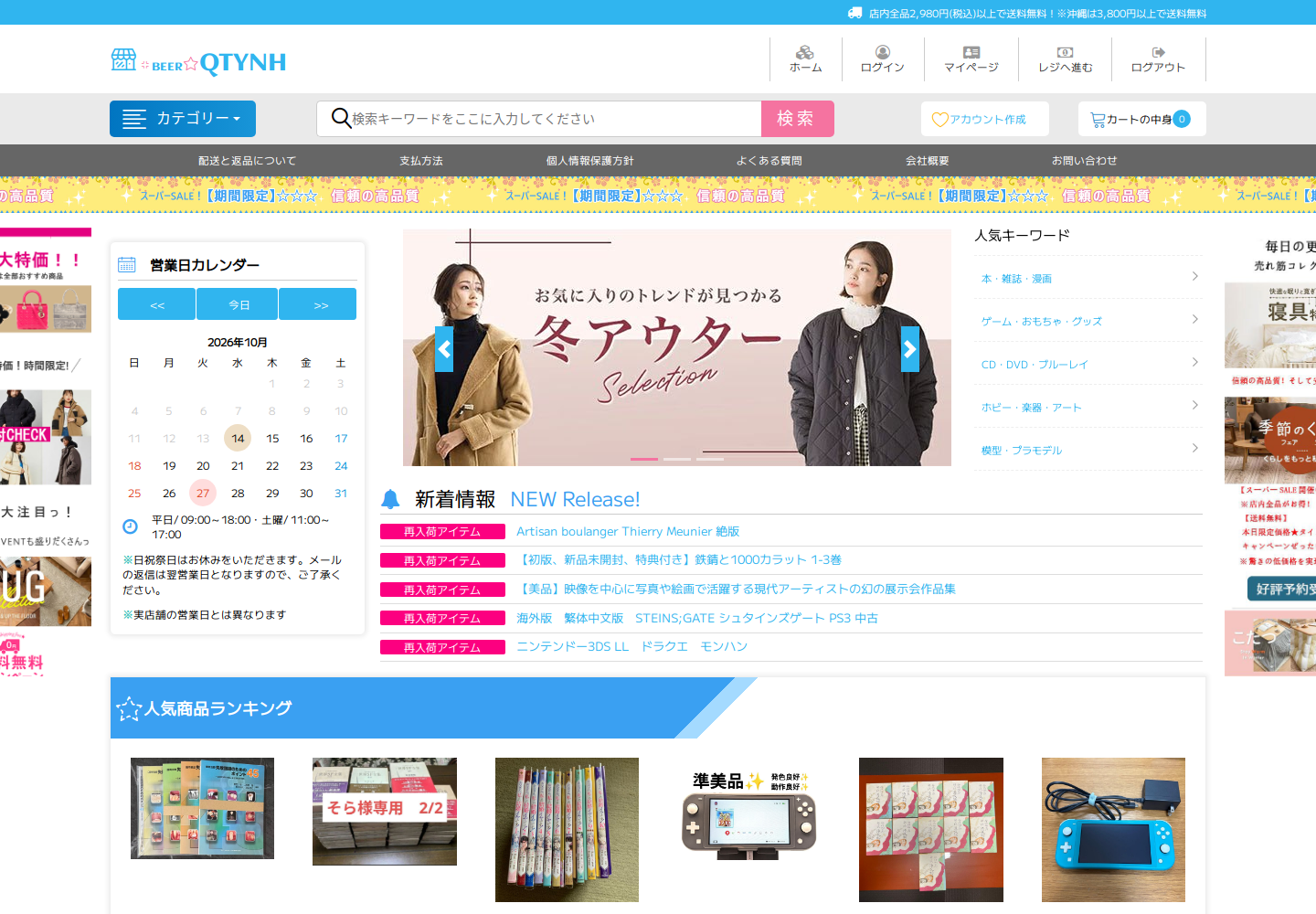The width and height of the screenshot is (1316, 914).
Task: Click the calendar icon beside 営業日カレンダー
Action: [127, 265]
